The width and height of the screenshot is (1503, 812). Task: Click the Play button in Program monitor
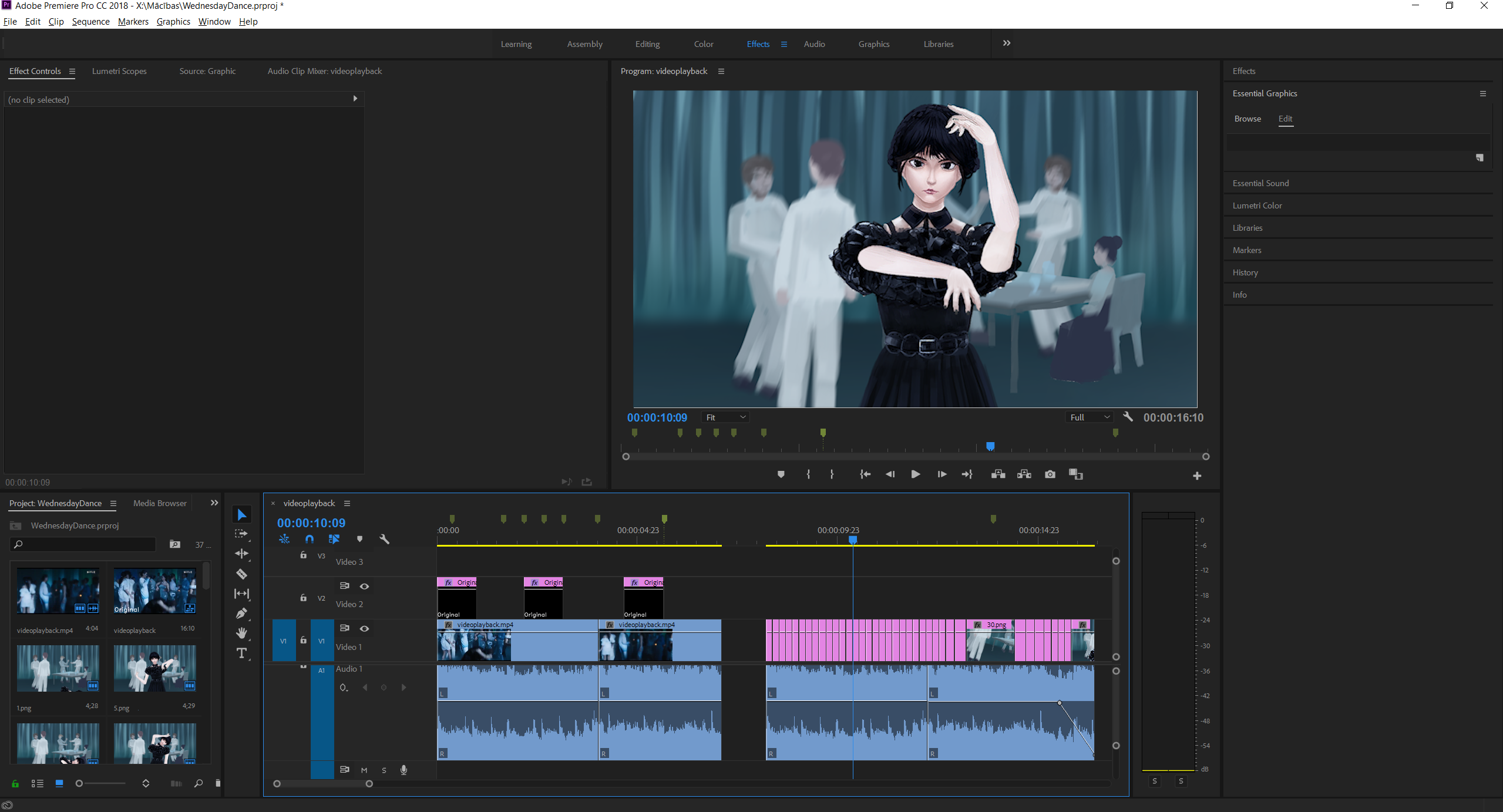coord(915,474)
